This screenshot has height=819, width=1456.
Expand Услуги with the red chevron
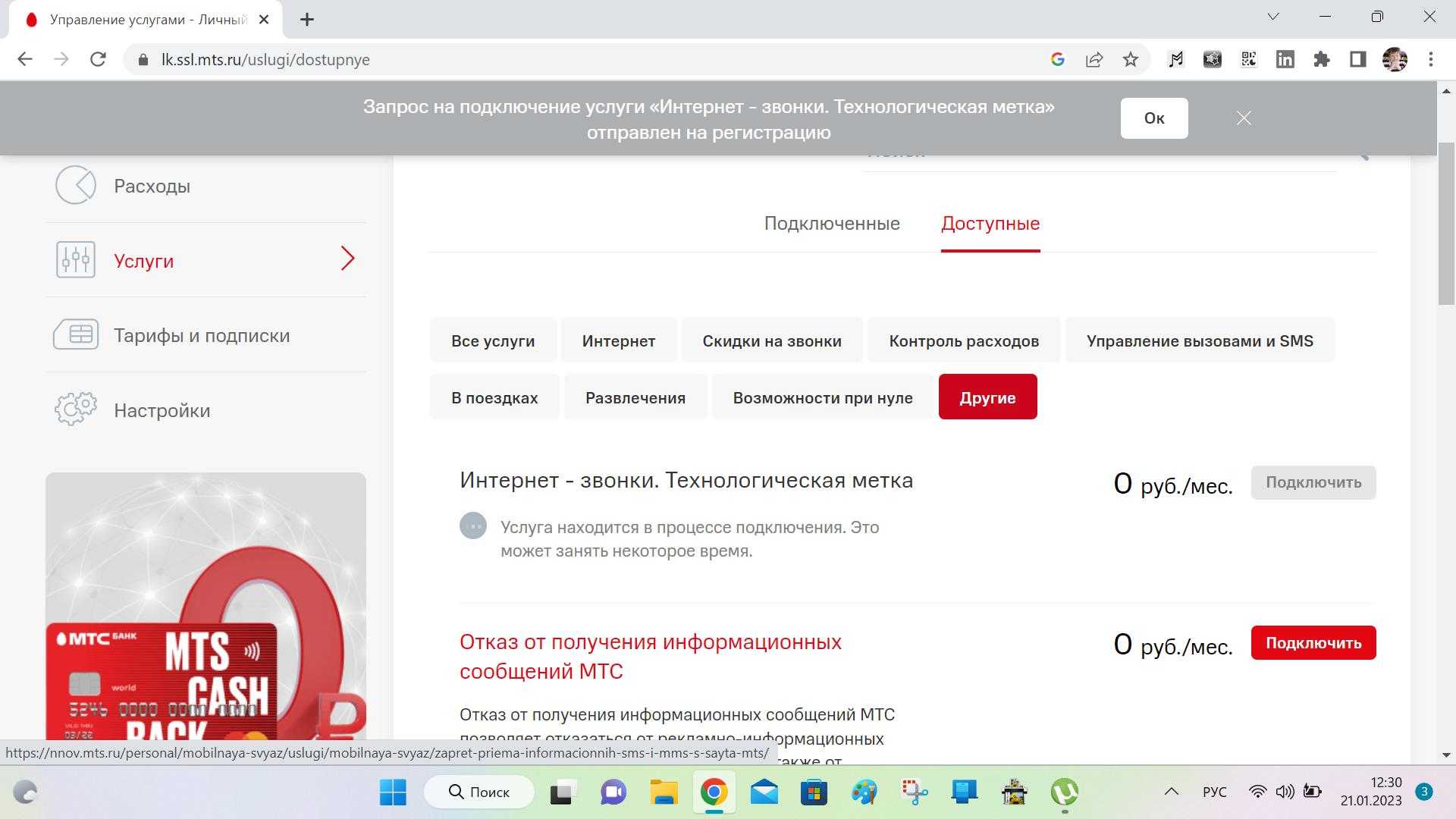[348, 259]
